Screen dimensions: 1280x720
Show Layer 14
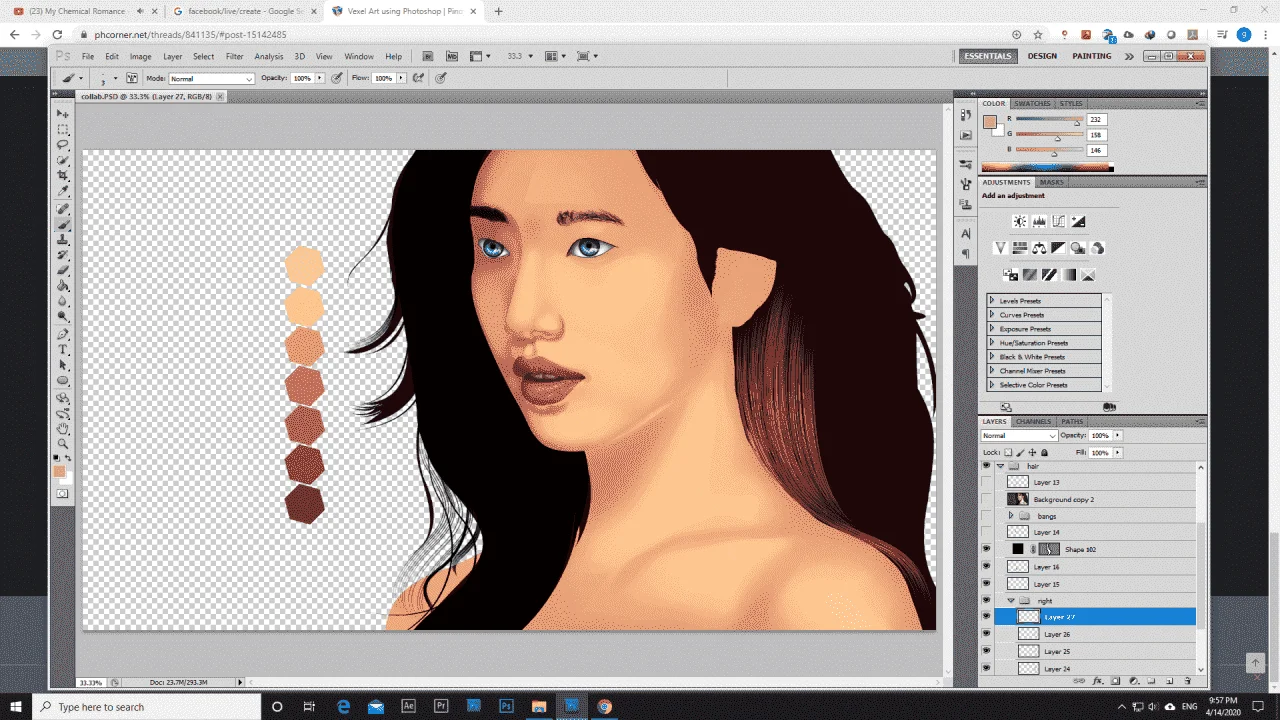(x=987, y=533)
